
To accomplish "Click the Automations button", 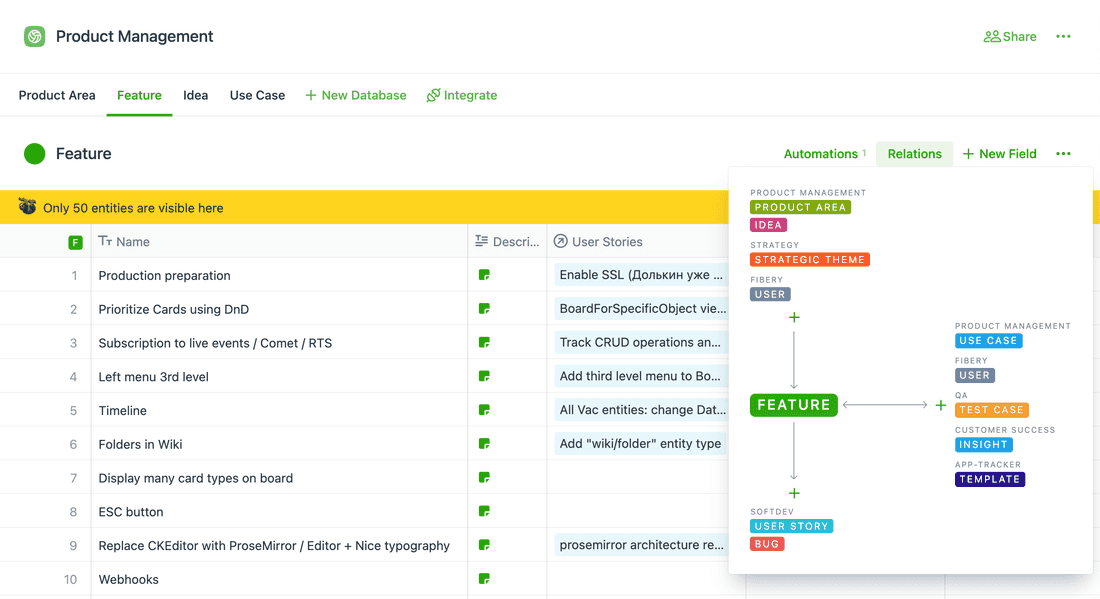I will point(820,153).
